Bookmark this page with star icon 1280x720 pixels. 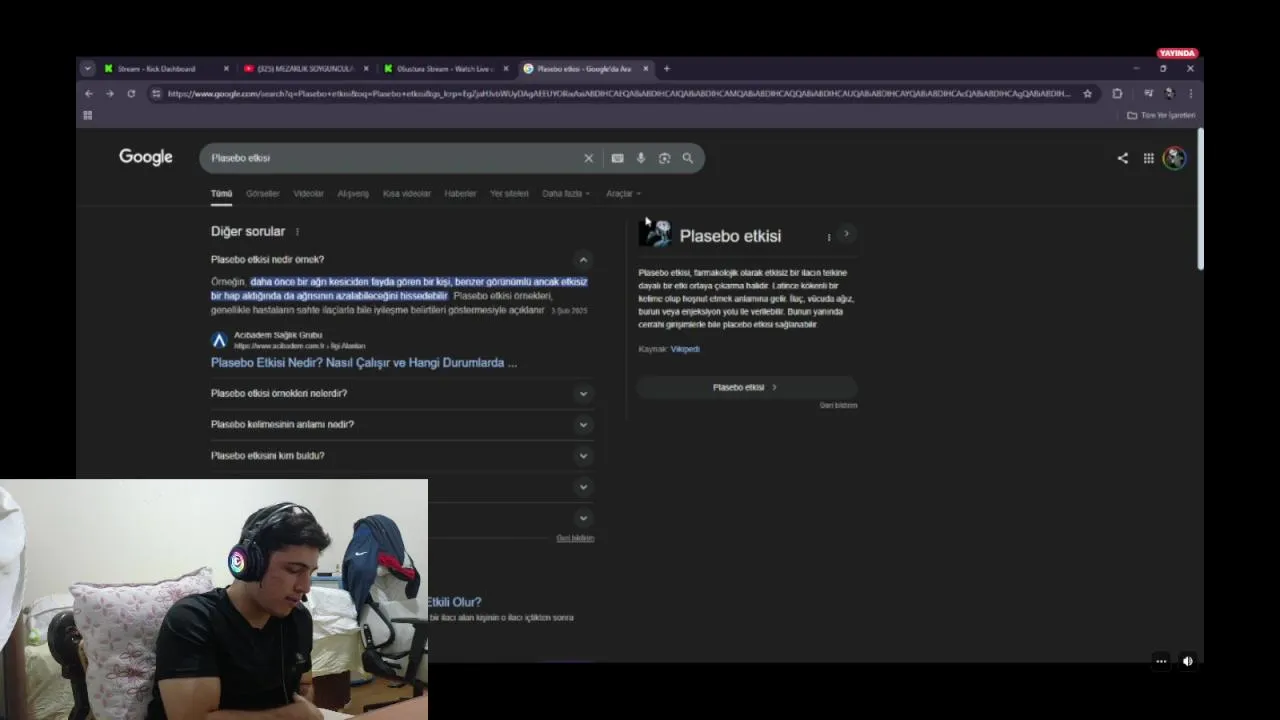pos(1088,93)
